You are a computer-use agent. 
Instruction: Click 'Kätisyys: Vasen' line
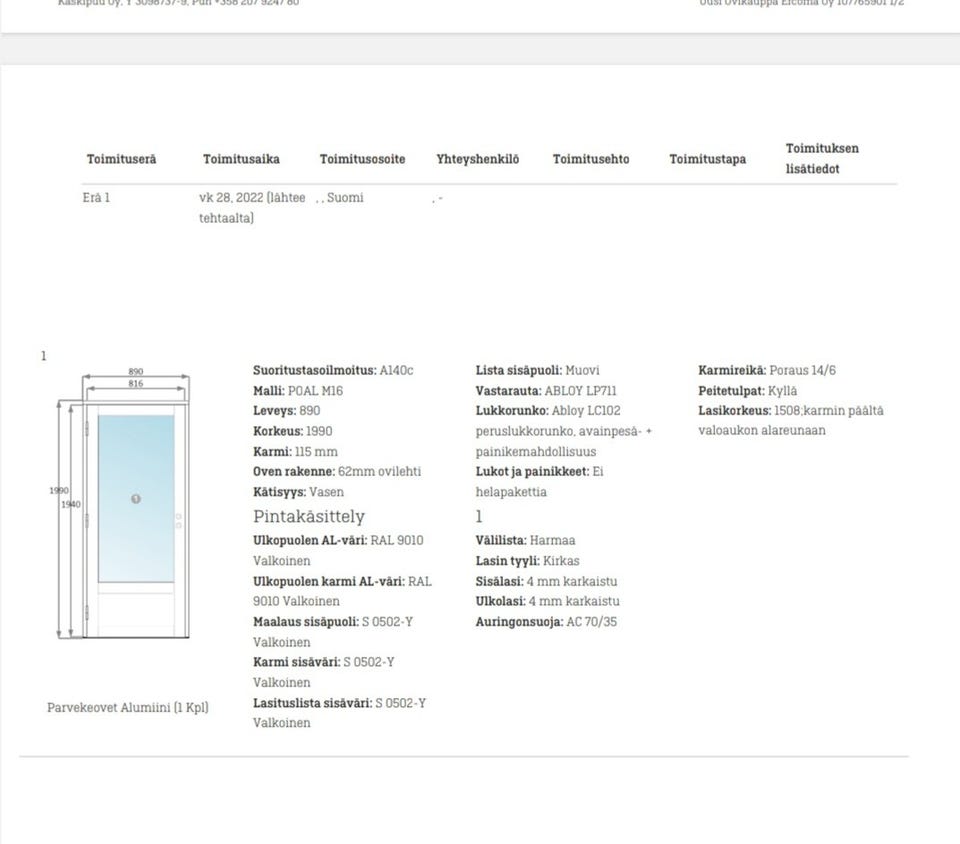coord(298,492)
